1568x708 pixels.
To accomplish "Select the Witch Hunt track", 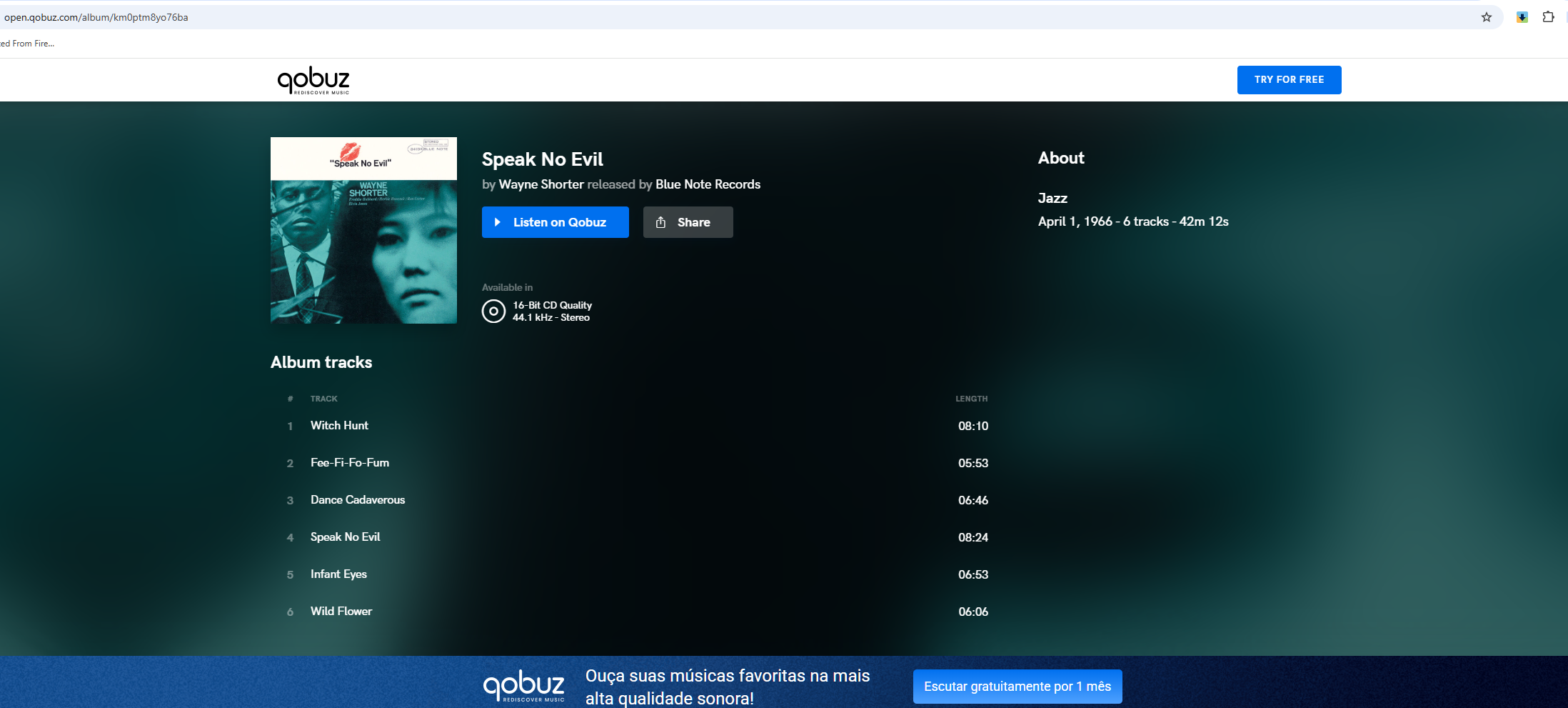I will coord(339,426).
